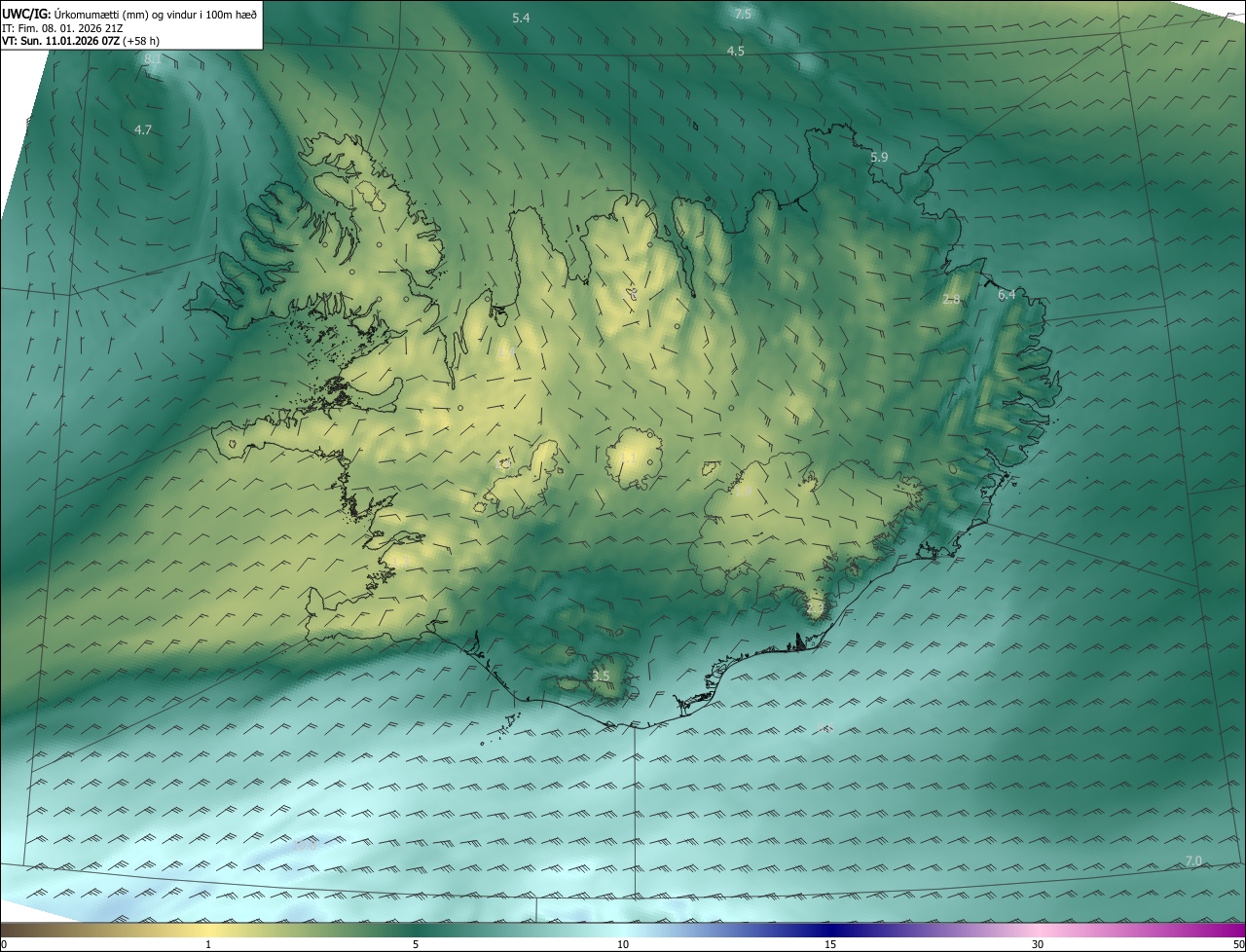The height and width of the screenshot is (952, 1246).
Task: Select the VT: Sun. 11.01.2026 07Z line
Action: 81,41
